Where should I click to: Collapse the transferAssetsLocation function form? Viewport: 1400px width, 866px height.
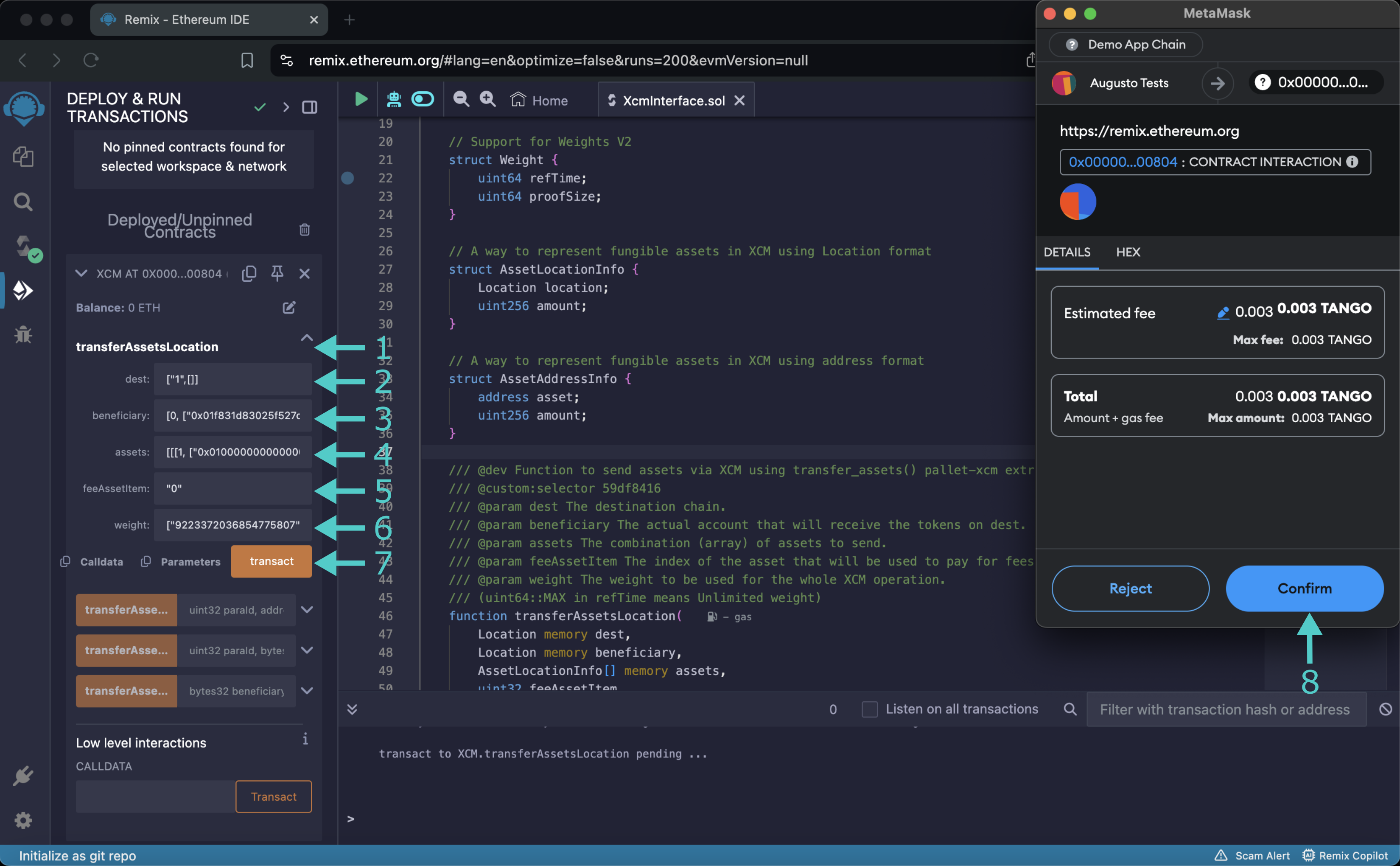[307, 338]
